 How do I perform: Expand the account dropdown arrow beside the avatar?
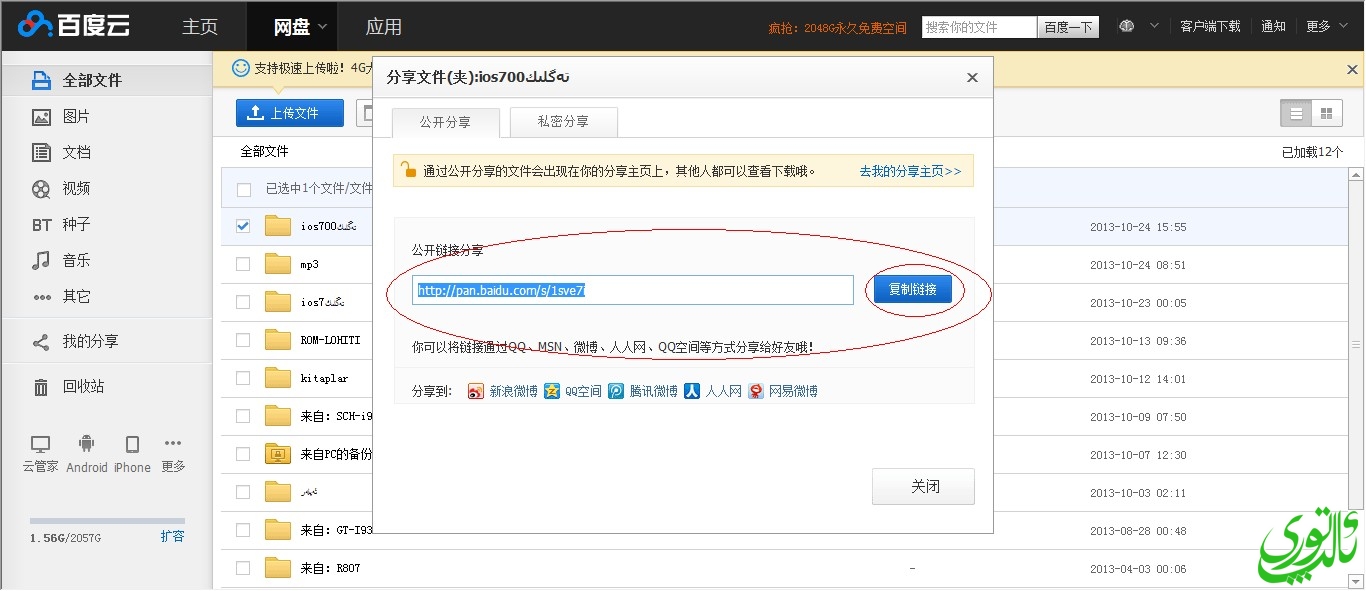1154,26
